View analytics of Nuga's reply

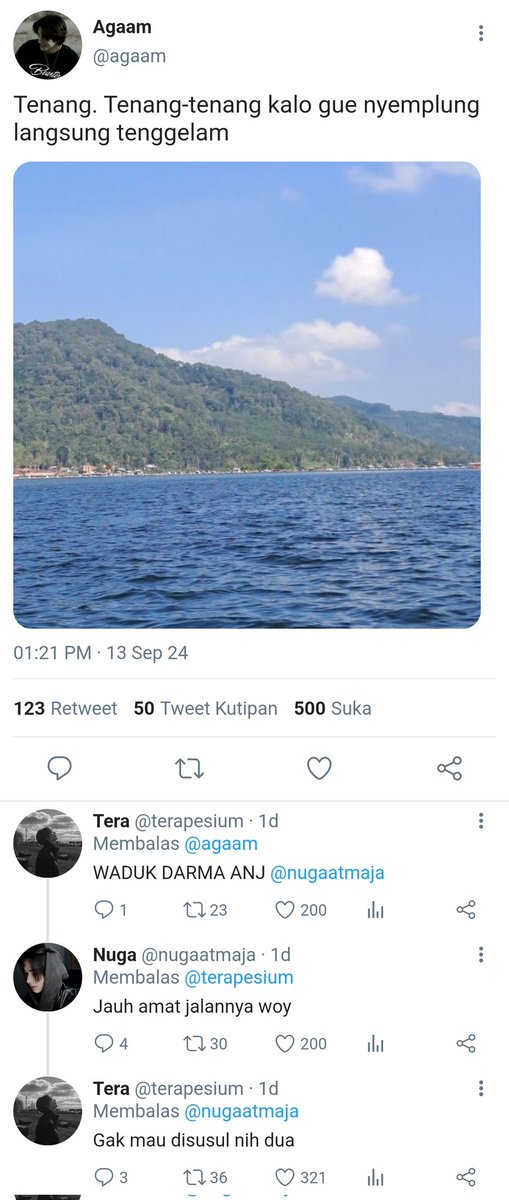coord(376,1044)
